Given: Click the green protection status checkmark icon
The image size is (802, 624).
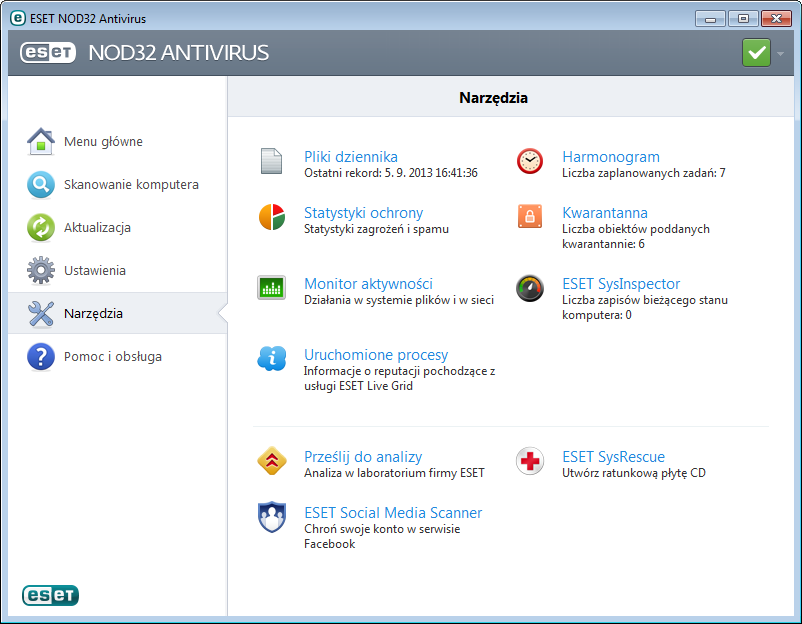Looking at the screenshot, I should (x=756, y=52).
